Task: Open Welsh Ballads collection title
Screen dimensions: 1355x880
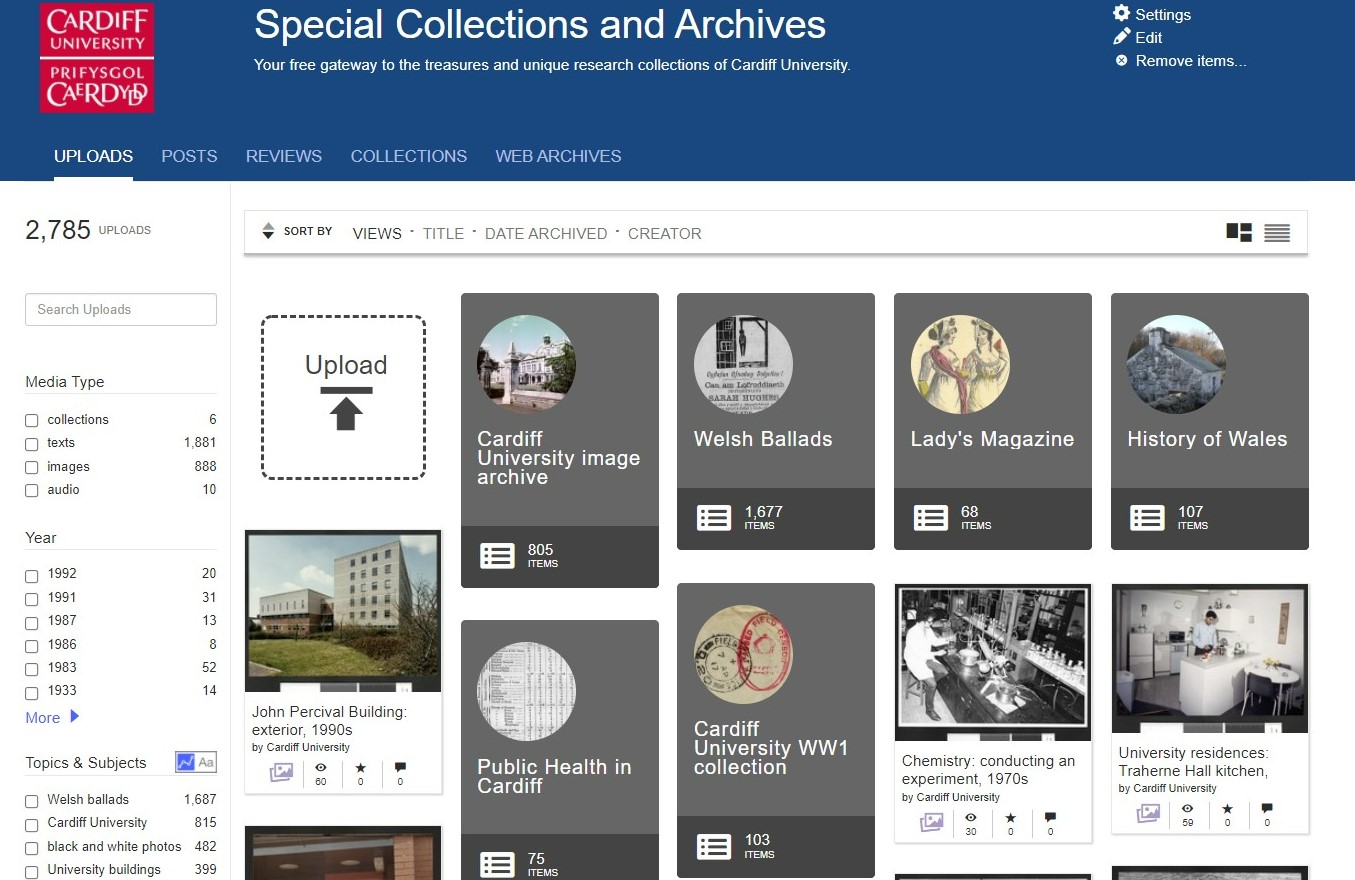Action: pyautogui.click(x=763, y=439)
